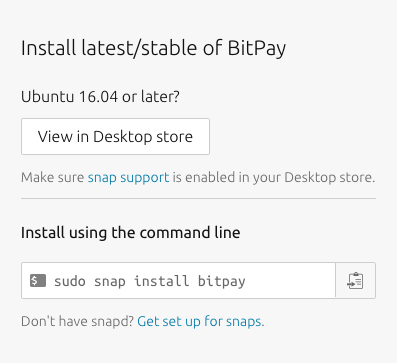This screenshot has width=397, height=363.
Task: Follow the snap support link
Action: click(x=128, y=177)
